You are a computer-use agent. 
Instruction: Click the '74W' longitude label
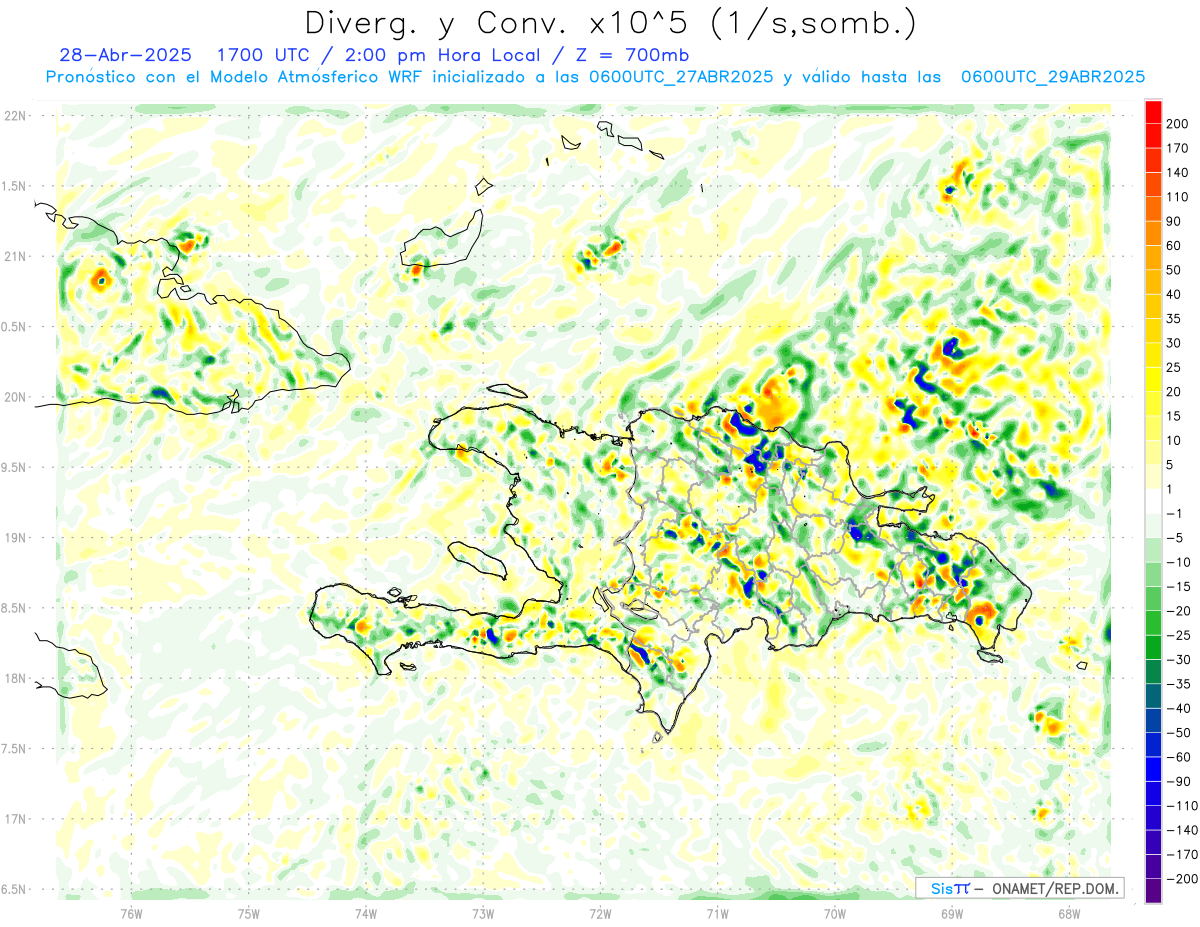(x=366, y=912)
